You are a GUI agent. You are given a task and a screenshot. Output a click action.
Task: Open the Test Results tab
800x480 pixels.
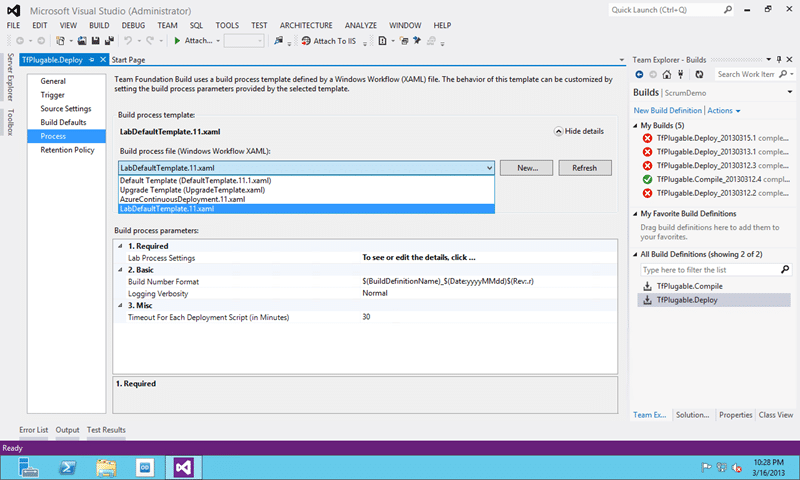coord(106,430)
